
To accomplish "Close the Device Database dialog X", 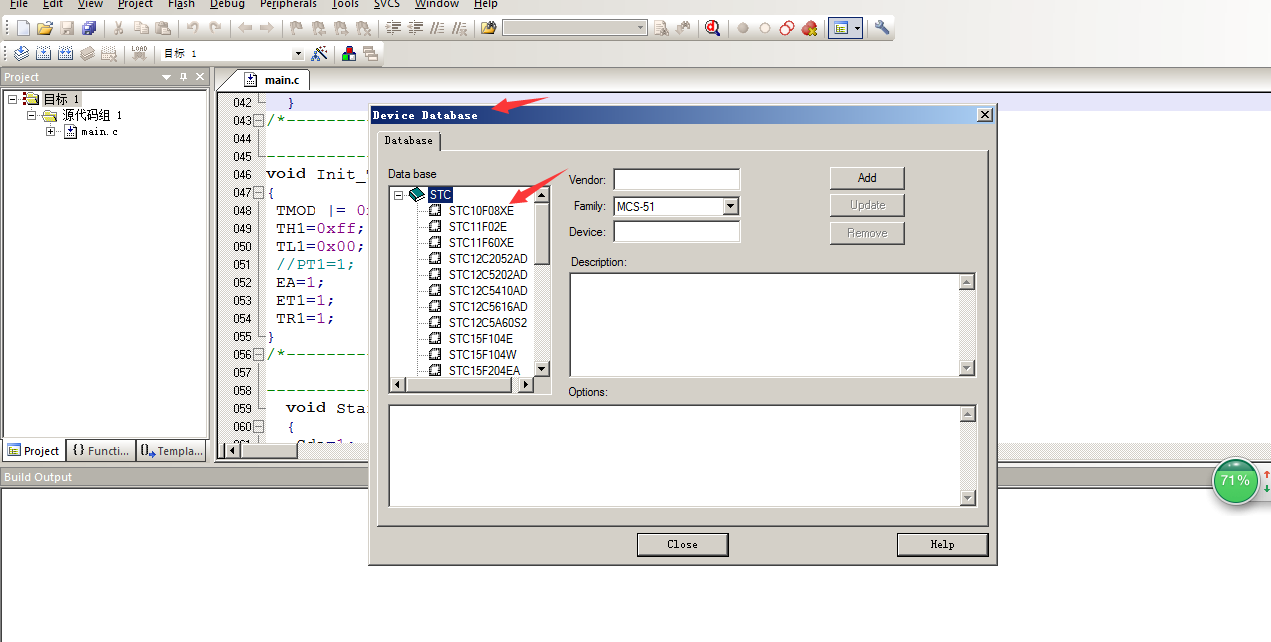I will tap(985, 115).
